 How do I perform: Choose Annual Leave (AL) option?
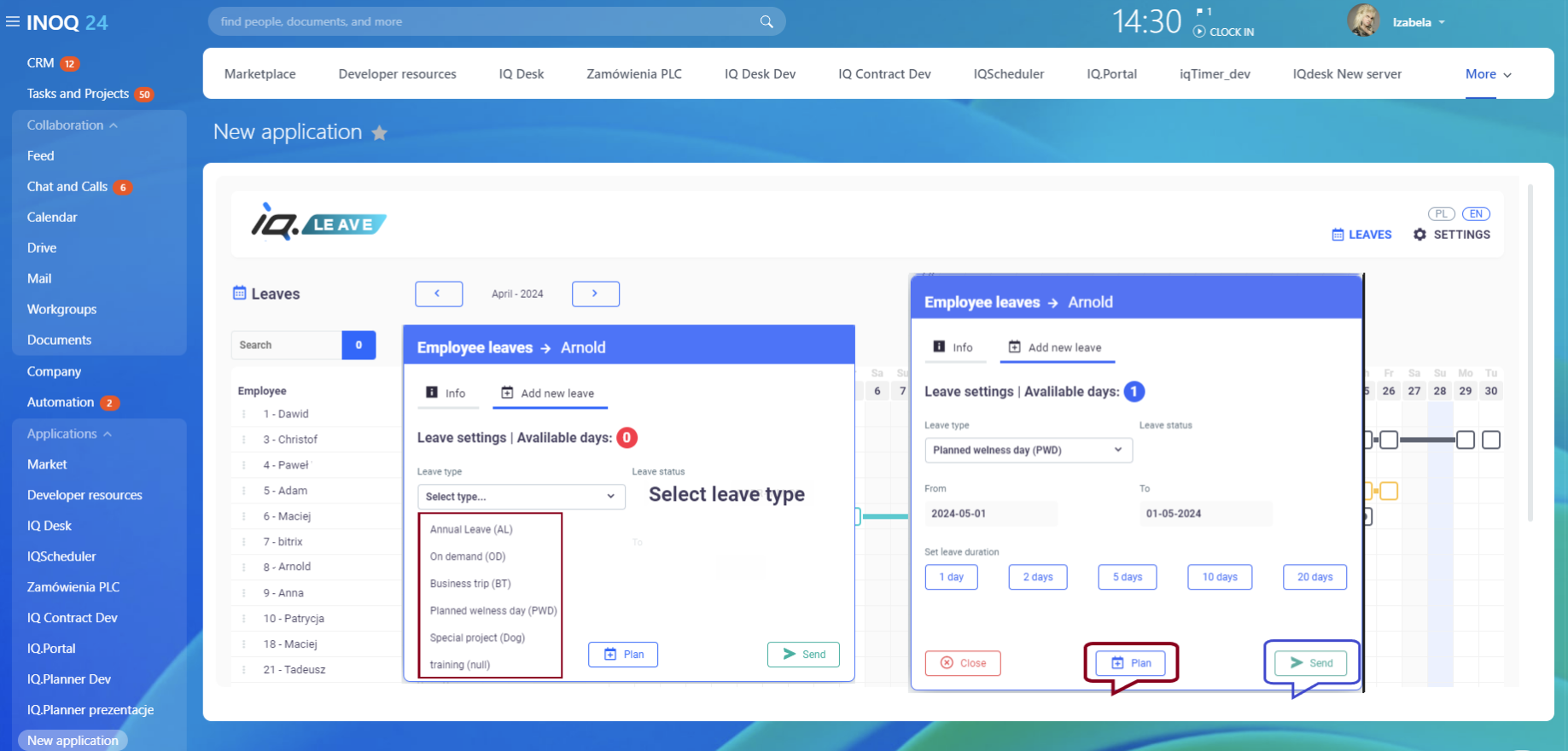[471, 530]
